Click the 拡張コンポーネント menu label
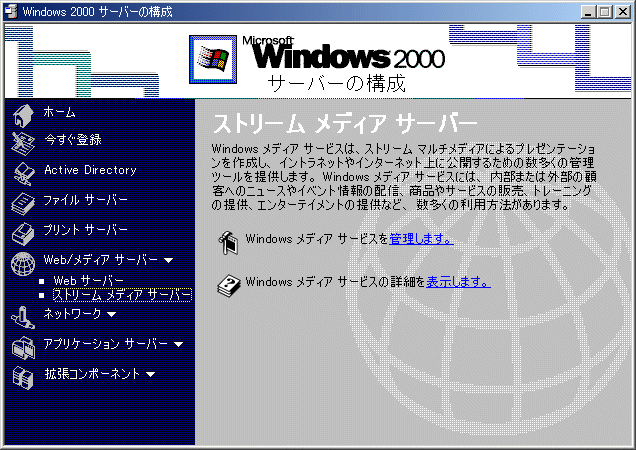The image size is (636, 450). click(x=92, y=374)
